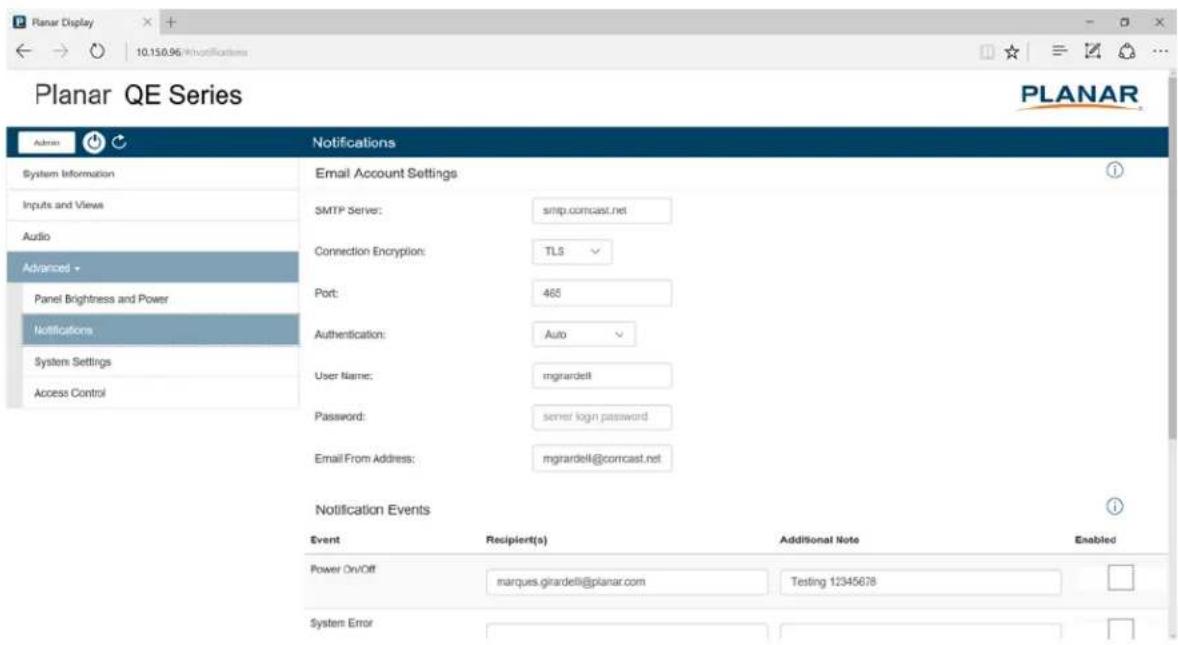Click the SMTP Server input field
This screenshot has height=645, width=1178.
pos(602,210)
